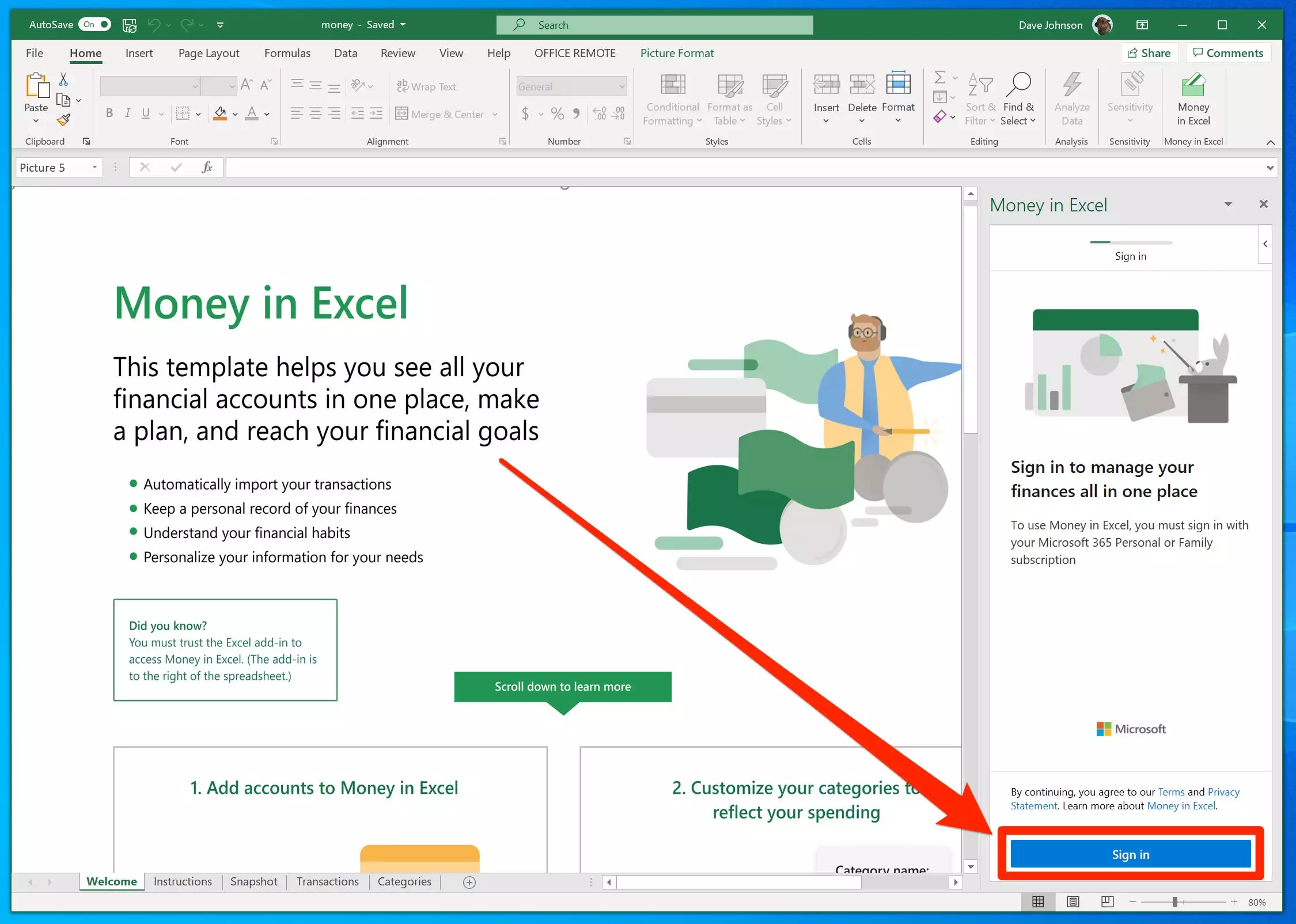The height and width of the screenshot is (924, 1296).
Task: Expand Merge & Center dropdown arrow
Action: coord(495,114)
